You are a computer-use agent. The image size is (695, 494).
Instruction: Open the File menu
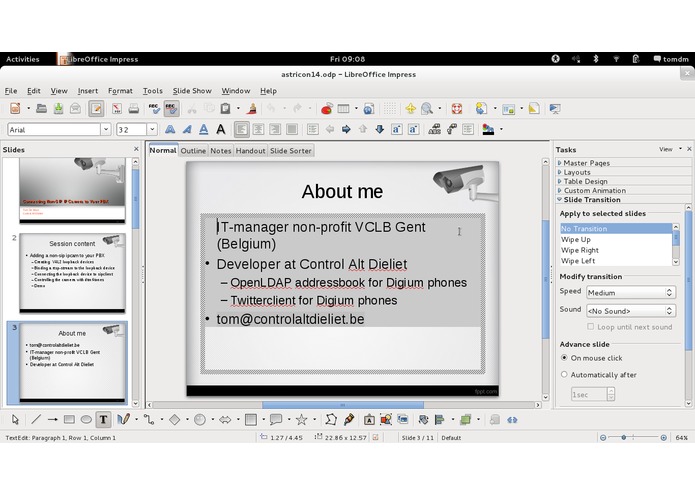(x=11, y=90)
